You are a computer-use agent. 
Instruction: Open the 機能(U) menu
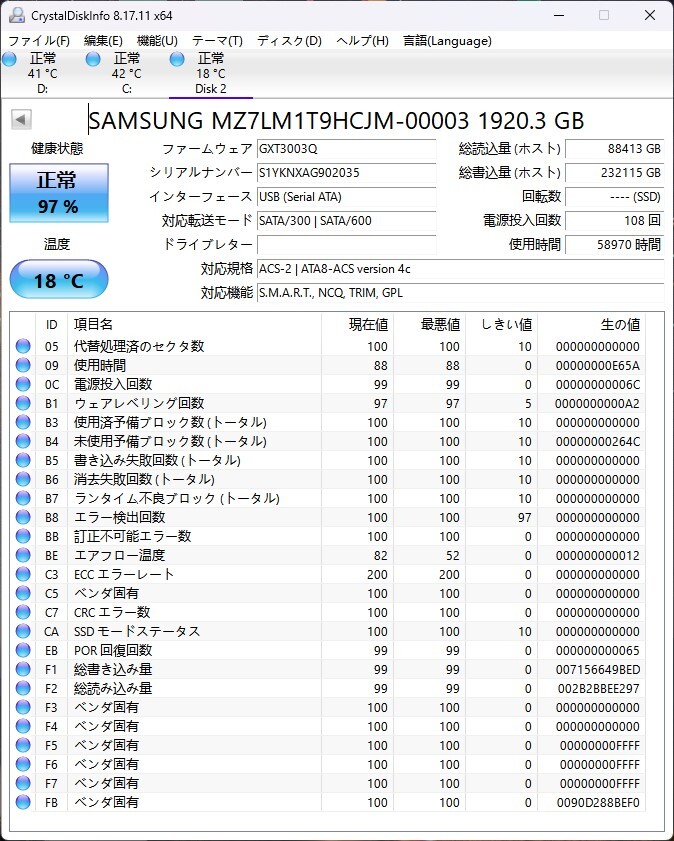coord(157,41)
